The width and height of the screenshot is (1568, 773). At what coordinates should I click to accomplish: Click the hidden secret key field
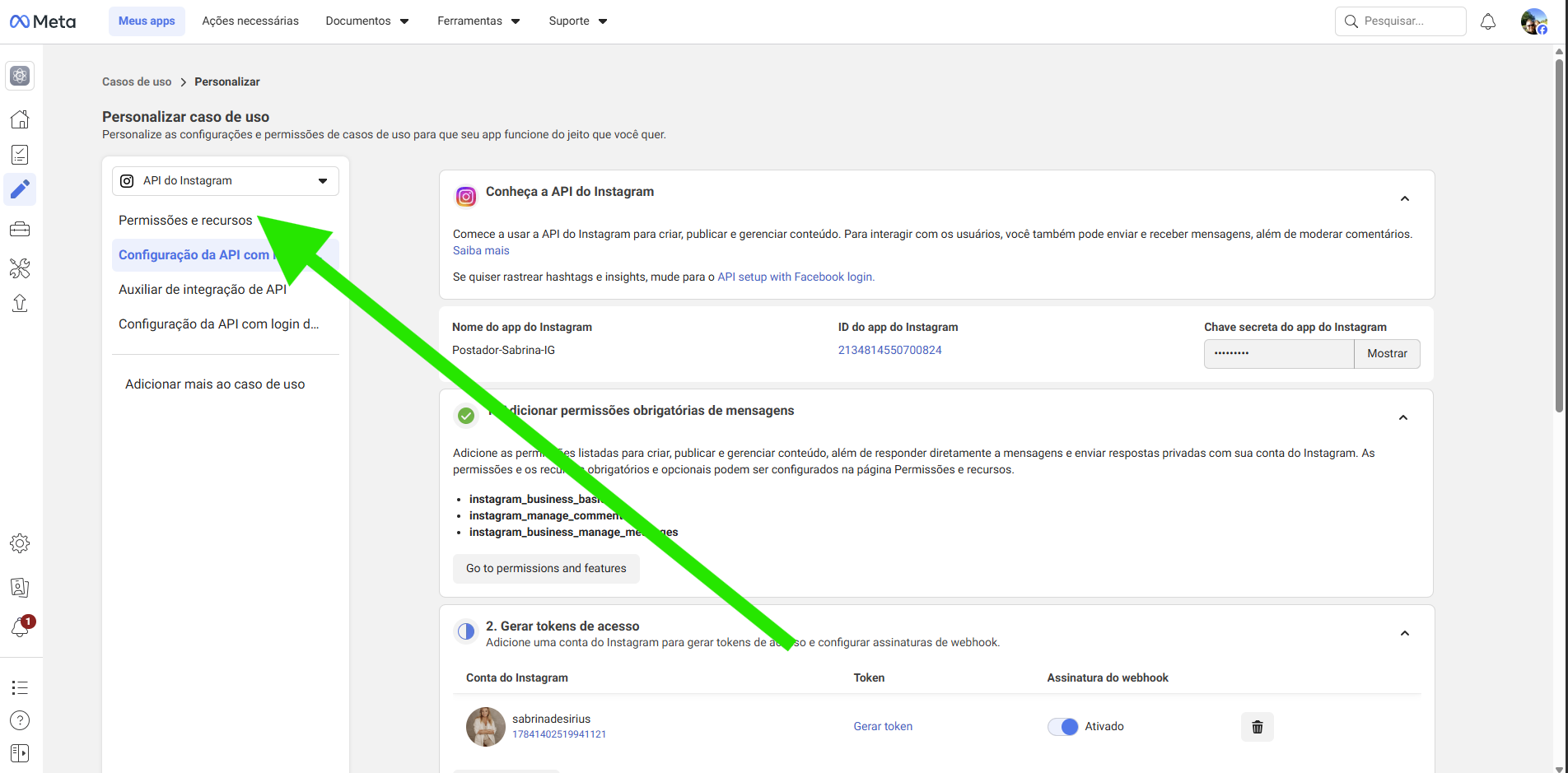click(x=1279, y=354)
